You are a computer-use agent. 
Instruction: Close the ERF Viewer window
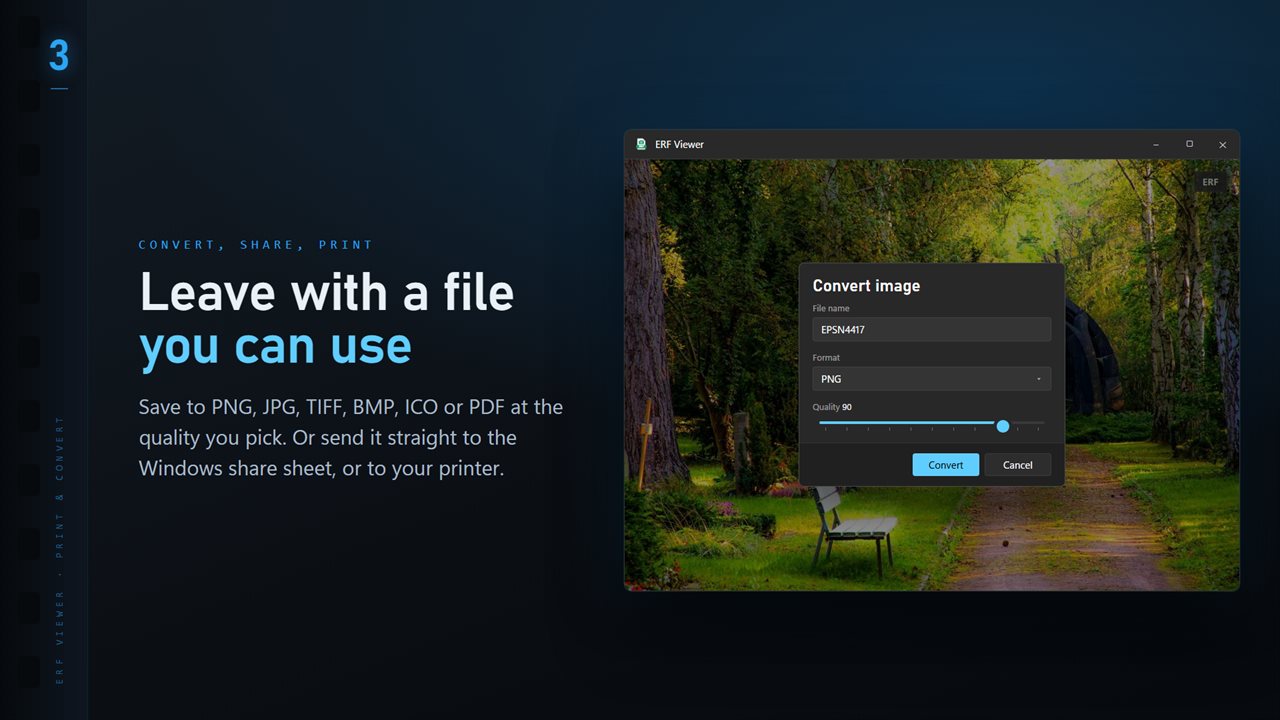coord(1222,144)
